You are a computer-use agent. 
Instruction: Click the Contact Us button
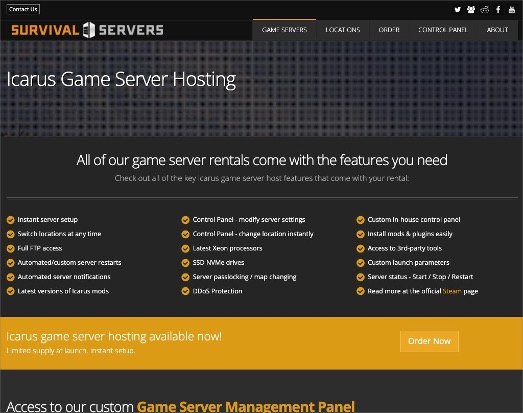click(x=23, y=9)
